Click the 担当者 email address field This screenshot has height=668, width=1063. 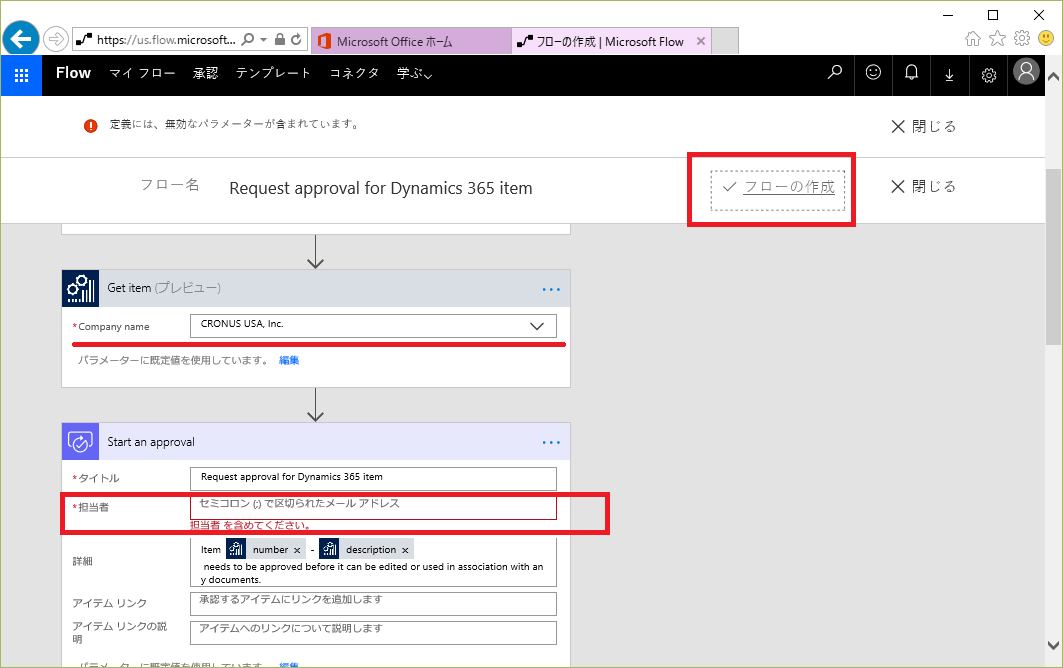click(x=372, y=506)
